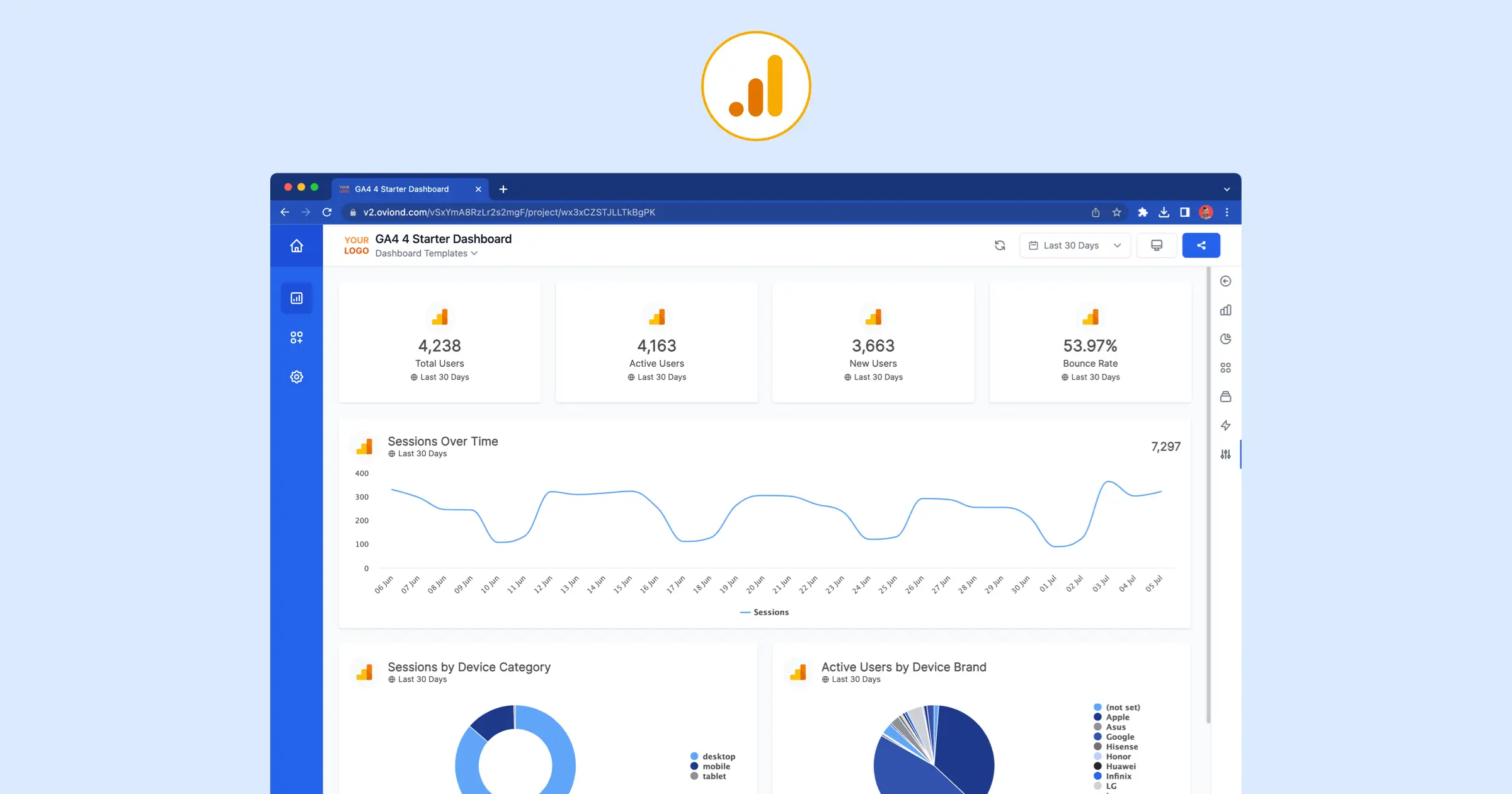Viewport: 1512px width, 794px height.
Task: Select the bar chart icon in the right panel
Action: (1225, 310)
